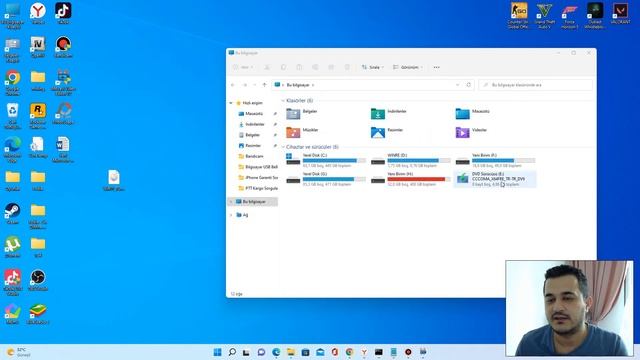
Task: Open the Resimler folder in Klasörler
Action: pyautogui.click(x=387, y=132)
